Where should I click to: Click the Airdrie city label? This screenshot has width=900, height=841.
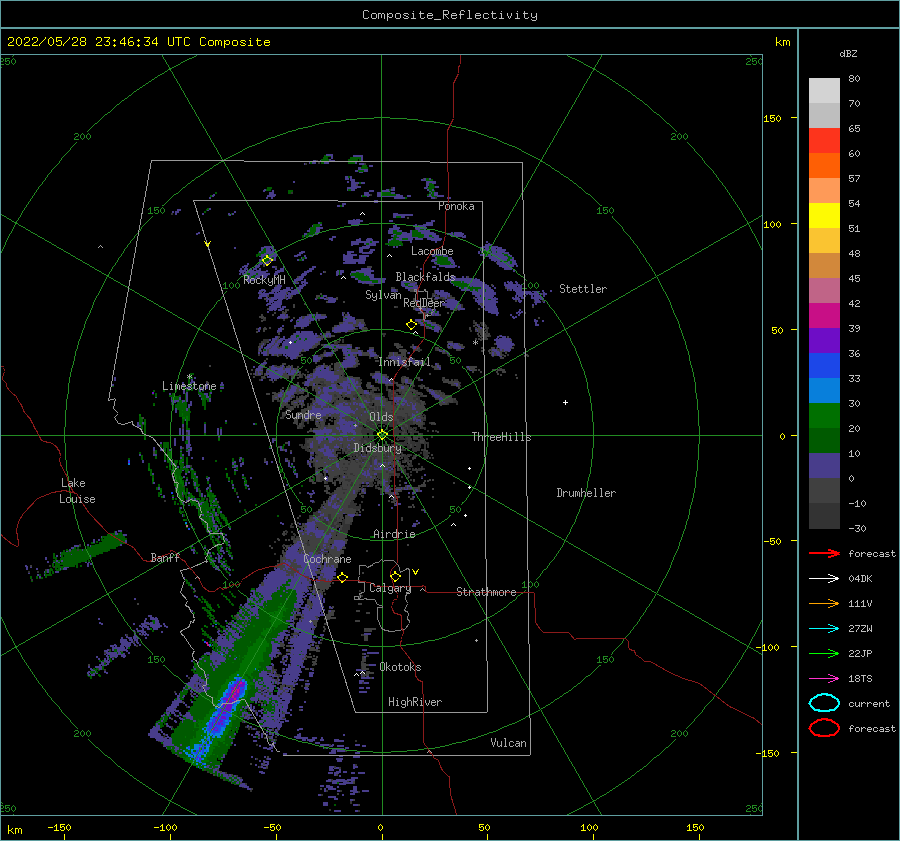tap(394, 534)
